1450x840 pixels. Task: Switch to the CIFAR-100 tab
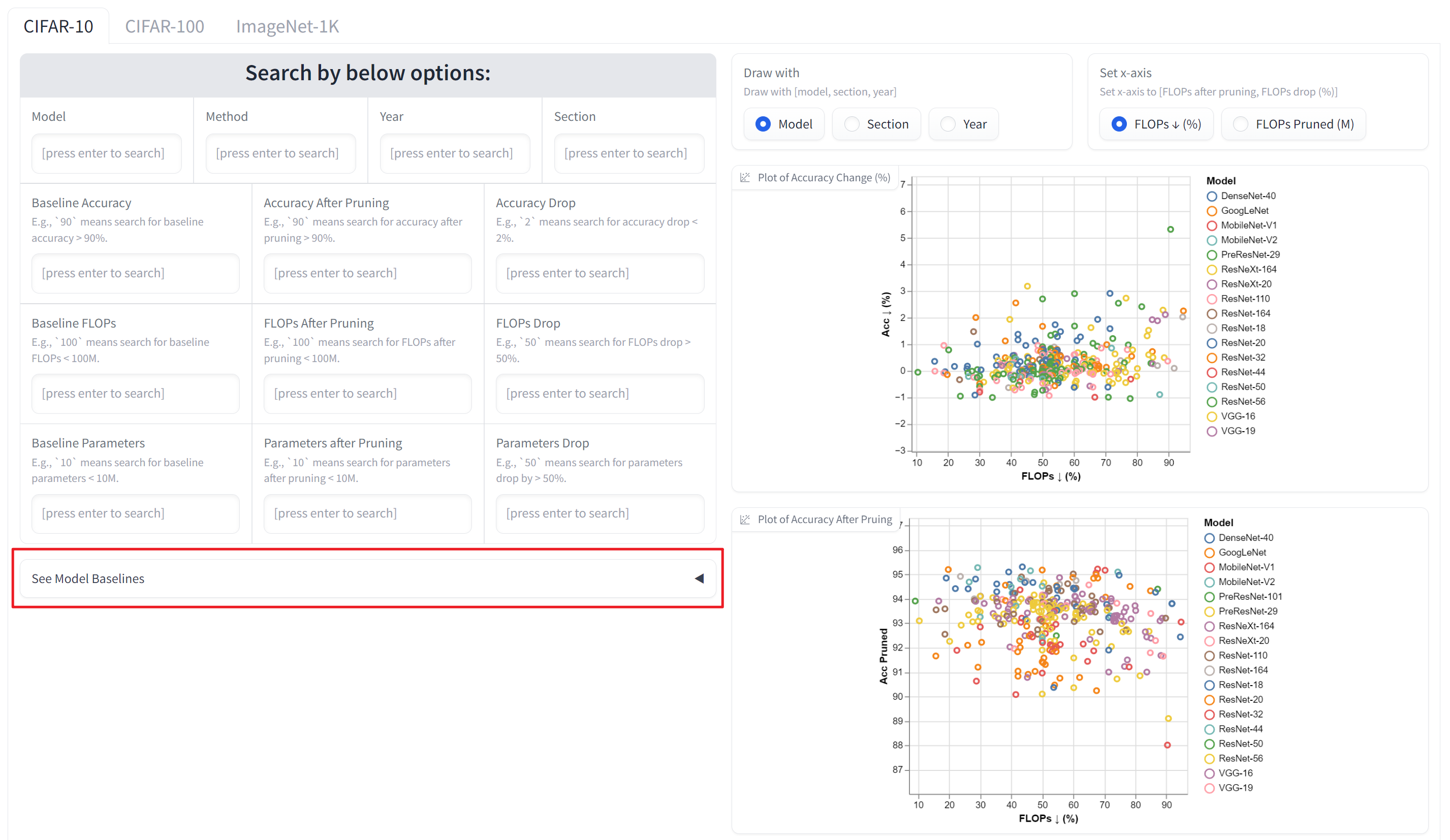tap(165, 26)
